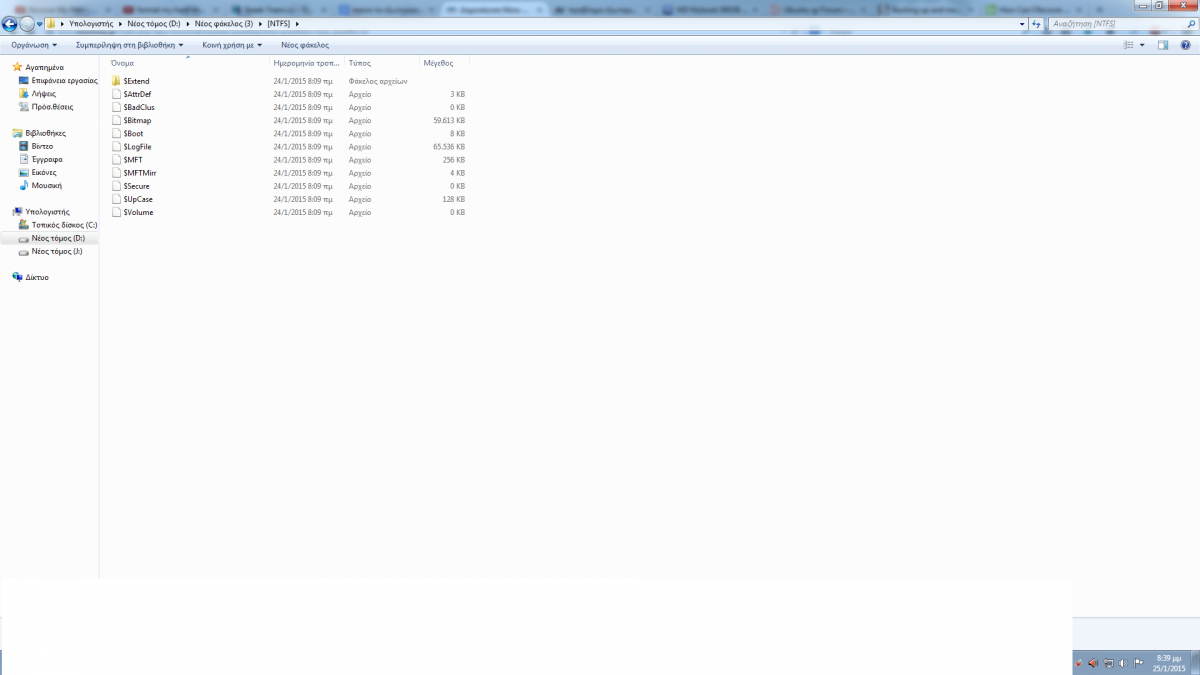Open the Action Center flag icon
This screenshot has width=1200, height=675.
point(1138,662)
